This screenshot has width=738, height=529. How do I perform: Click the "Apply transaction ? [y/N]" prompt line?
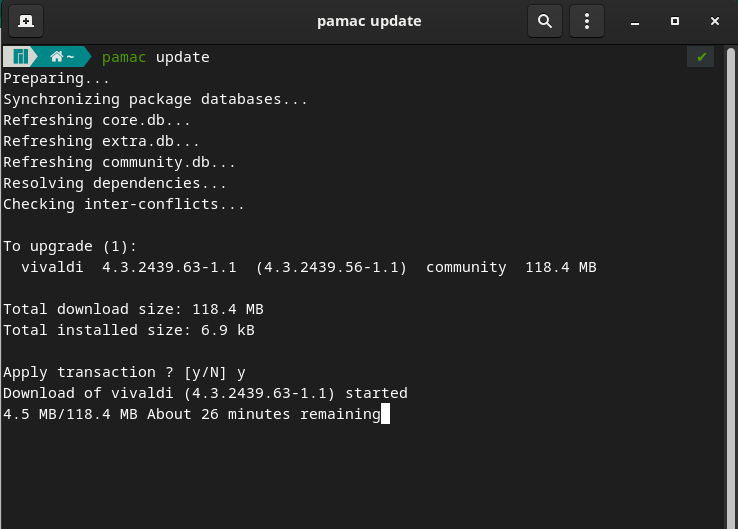[x=124, y=372]
